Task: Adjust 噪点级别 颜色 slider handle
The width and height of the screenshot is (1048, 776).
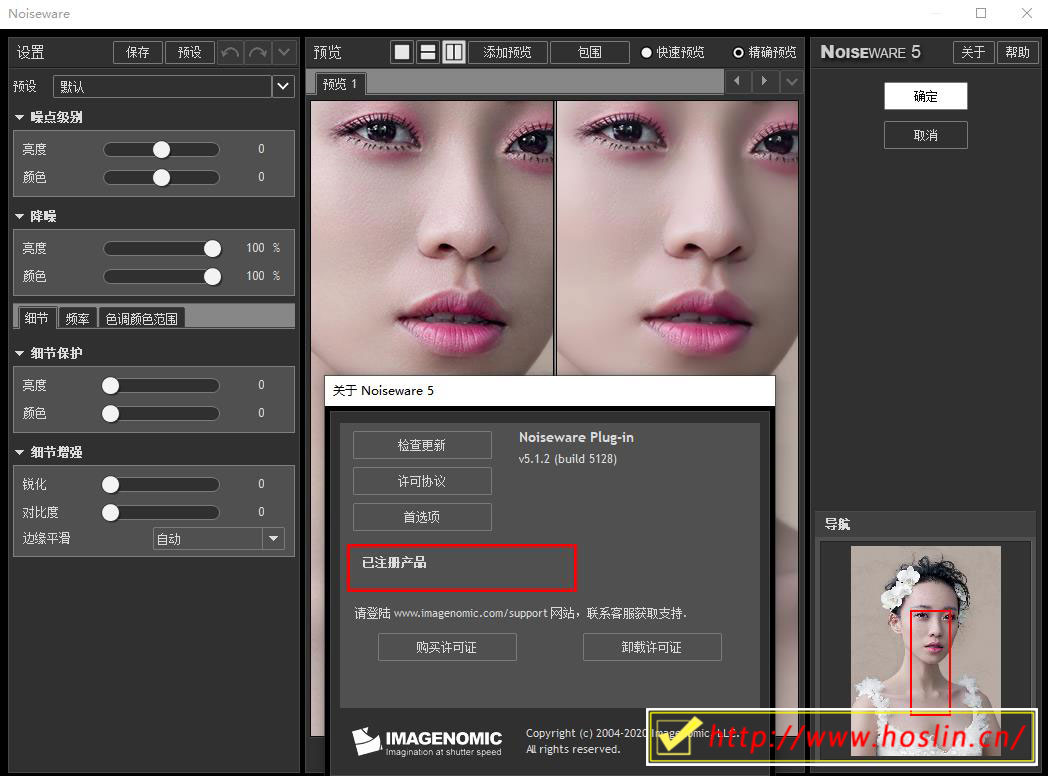Action: click(161, 178)
